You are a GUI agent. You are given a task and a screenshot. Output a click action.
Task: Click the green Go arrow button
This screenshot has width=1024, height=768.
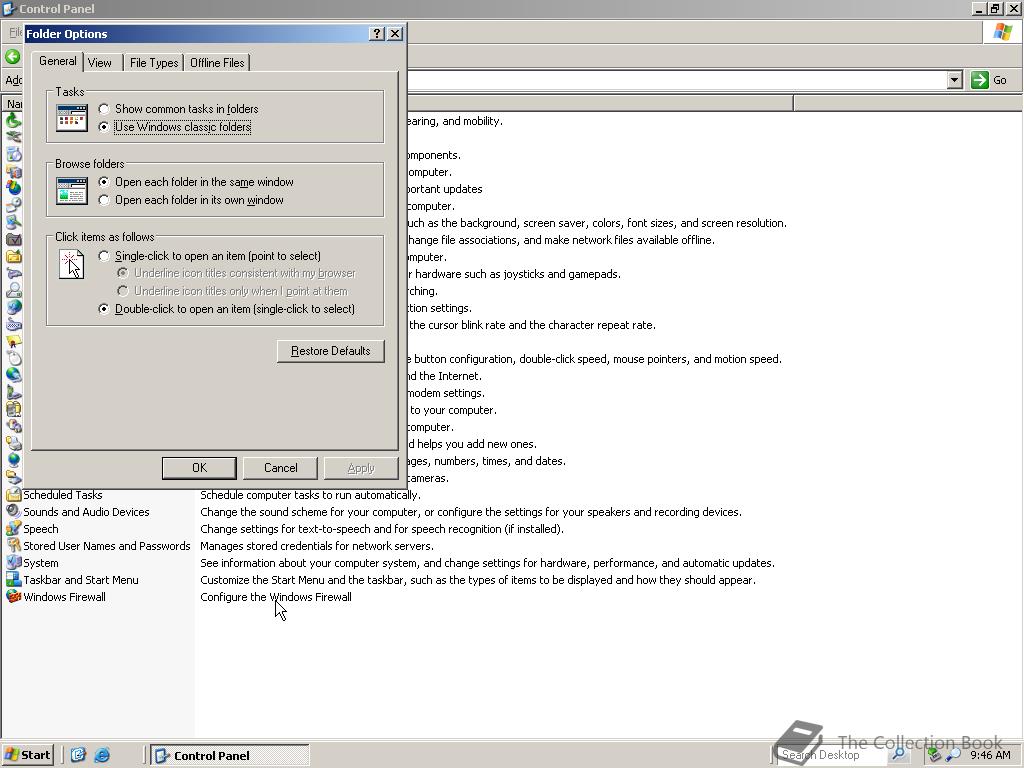(980, 80)
